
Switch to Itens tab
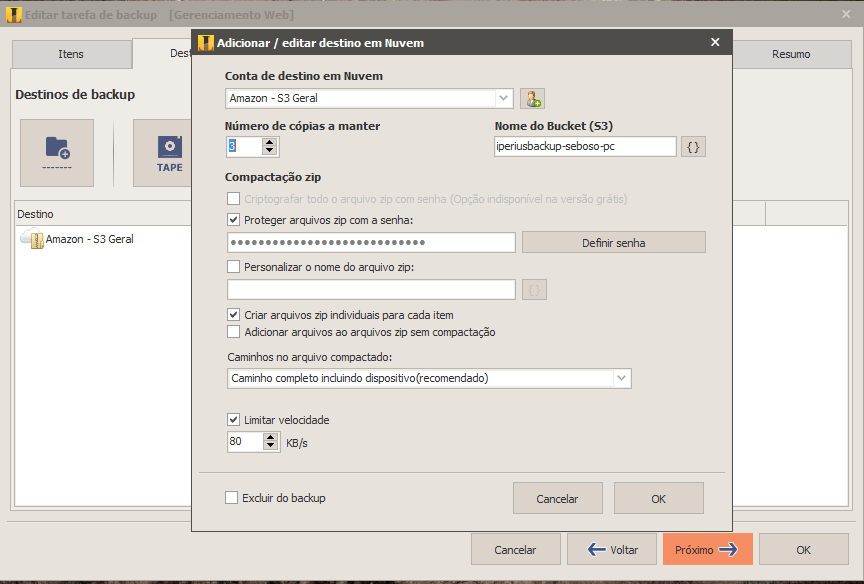coord(71,54)
